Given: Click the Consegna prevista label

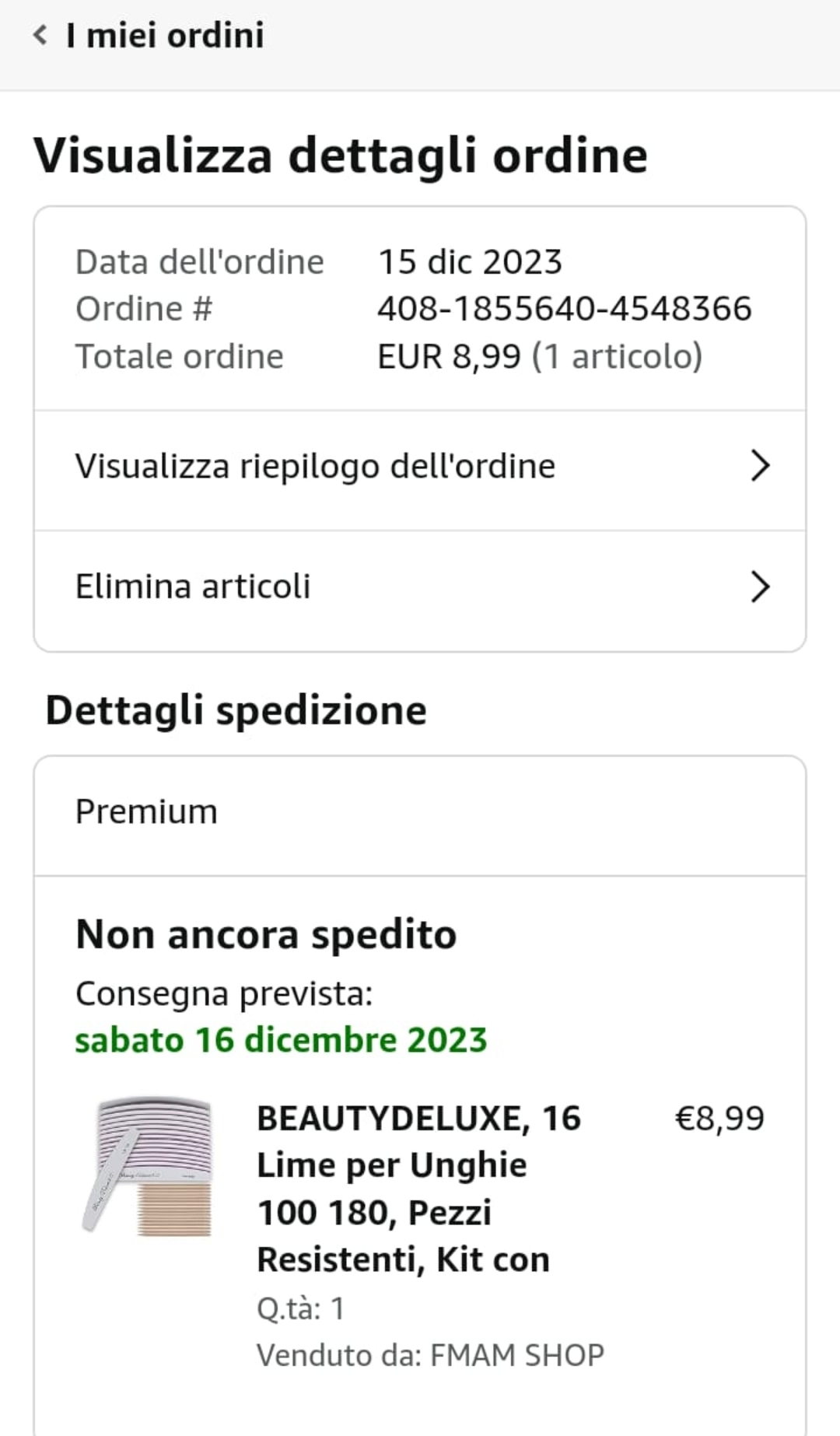Looking at the screenshot, I should 224,993.
